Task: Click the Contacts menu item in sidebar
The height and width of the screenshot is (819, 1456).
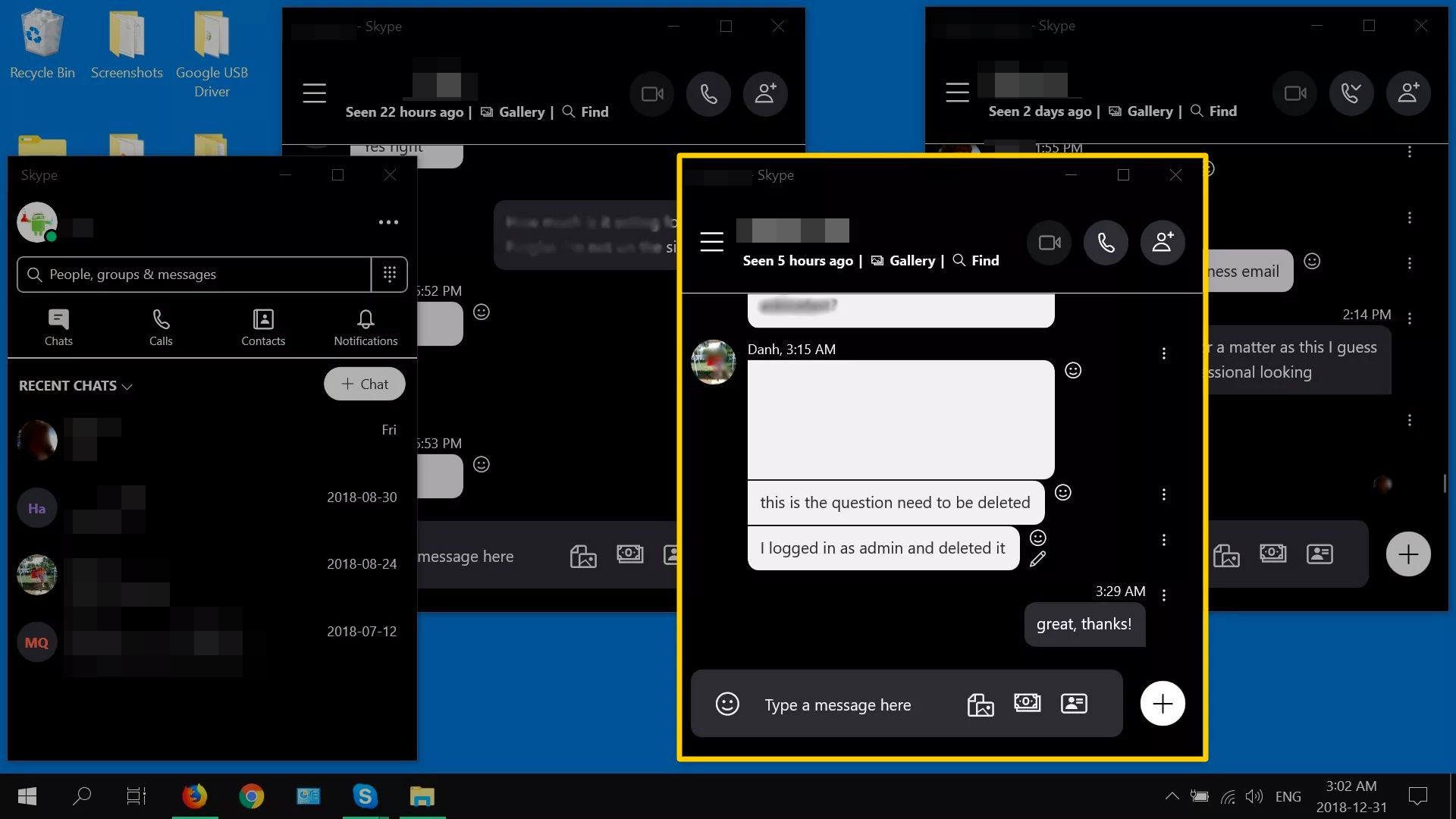Action: [x=263, y=326]
